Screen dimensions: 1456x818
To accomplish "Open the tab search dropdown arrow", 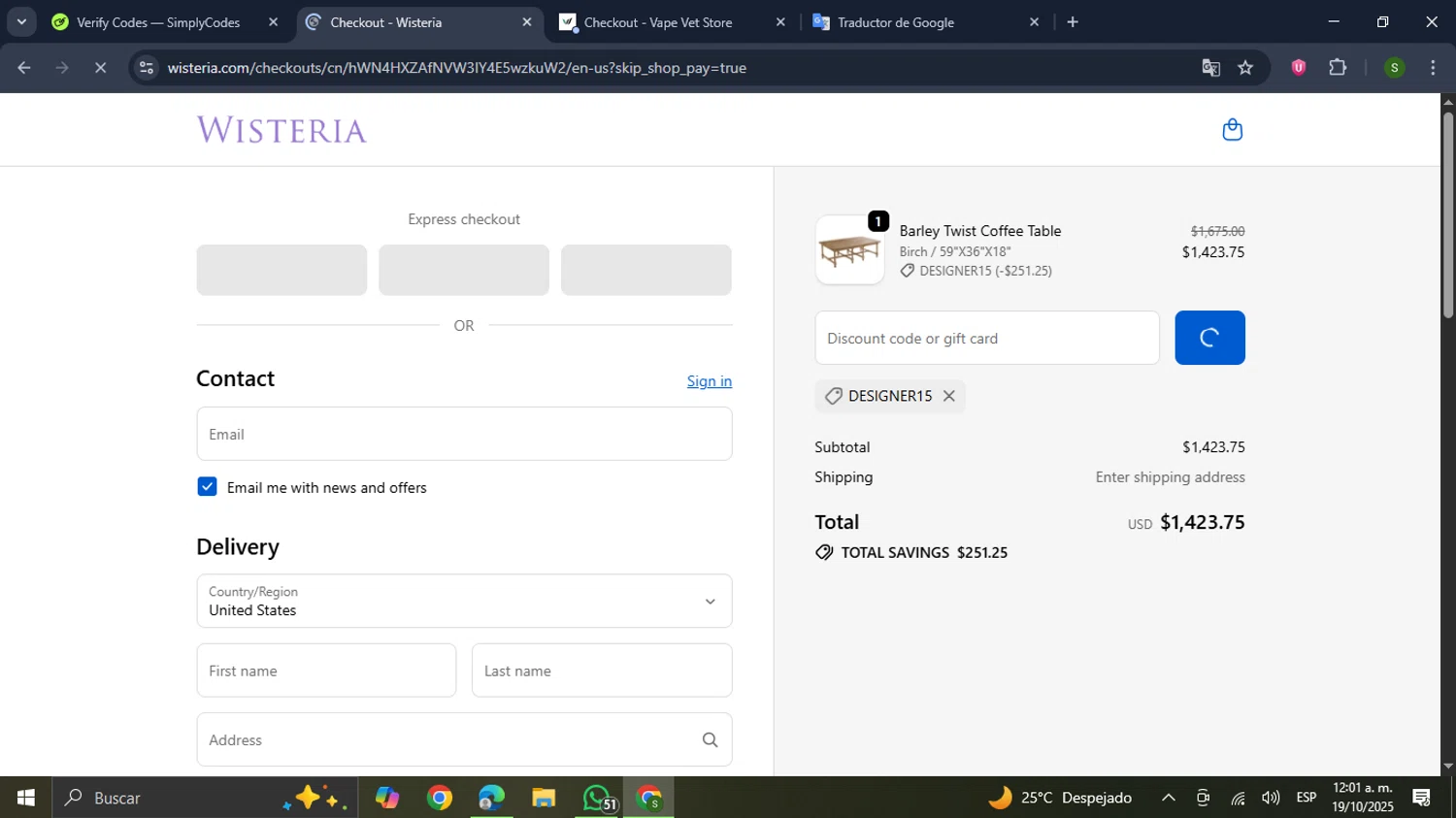I will (21, 22).
